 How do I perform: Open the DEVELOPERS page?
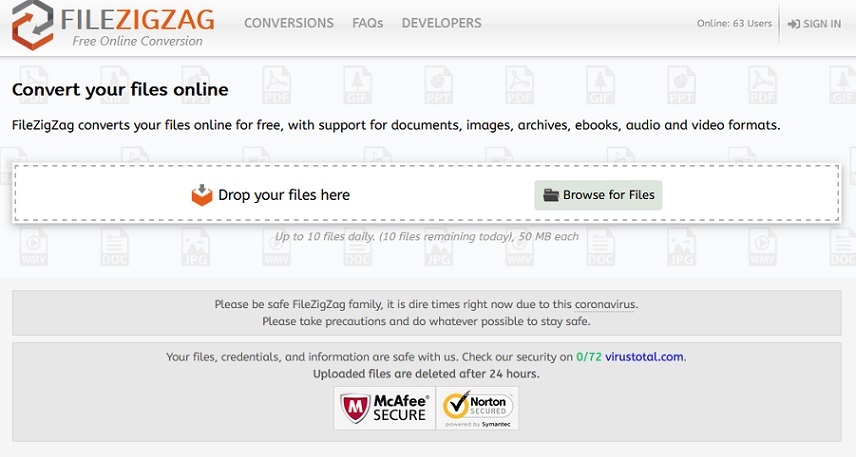pos(442,23)
